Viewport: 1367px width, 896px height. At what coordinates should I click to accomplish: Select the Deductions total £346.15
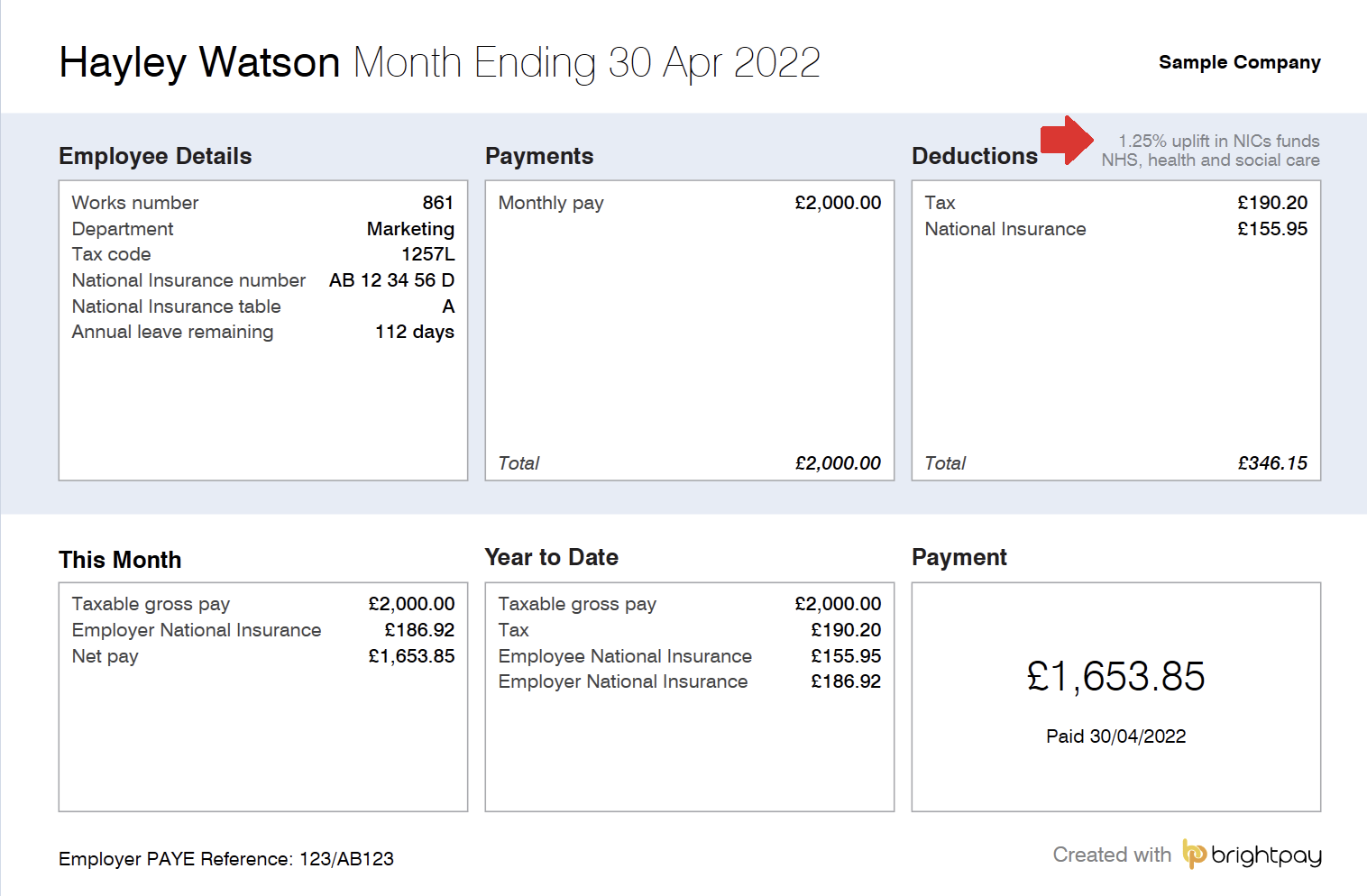tap(1272, 463)
